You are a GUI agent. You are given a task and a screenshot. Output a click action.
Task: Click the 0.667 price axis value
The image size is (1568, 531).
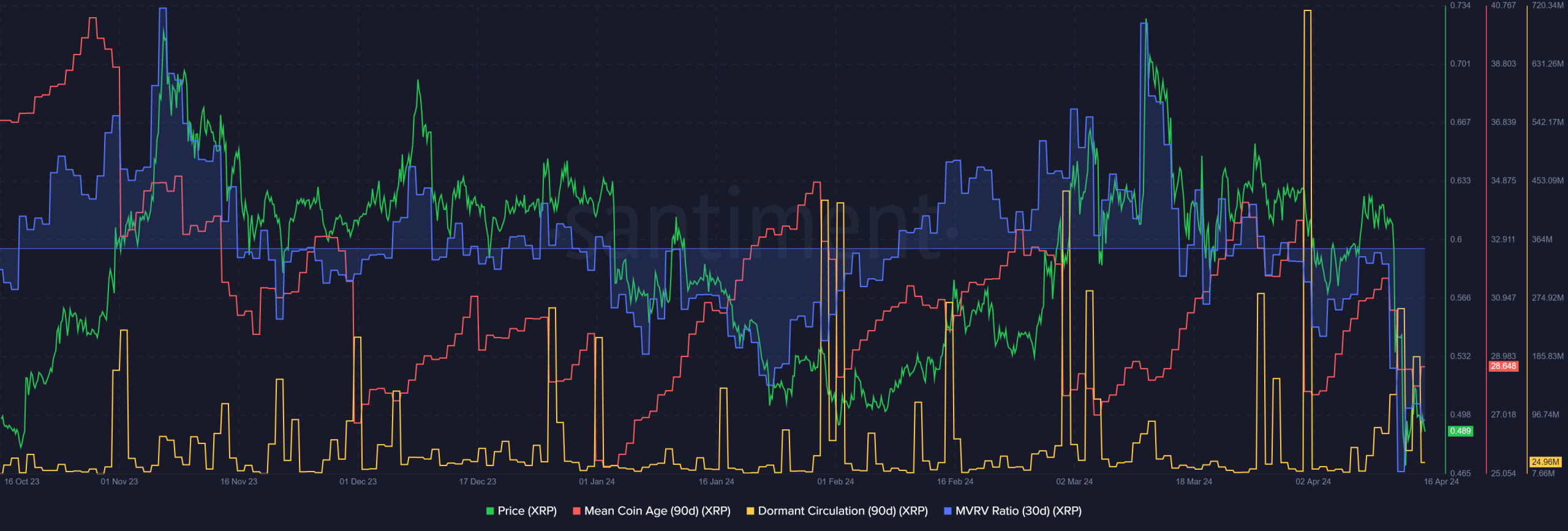coord(1460,122)
